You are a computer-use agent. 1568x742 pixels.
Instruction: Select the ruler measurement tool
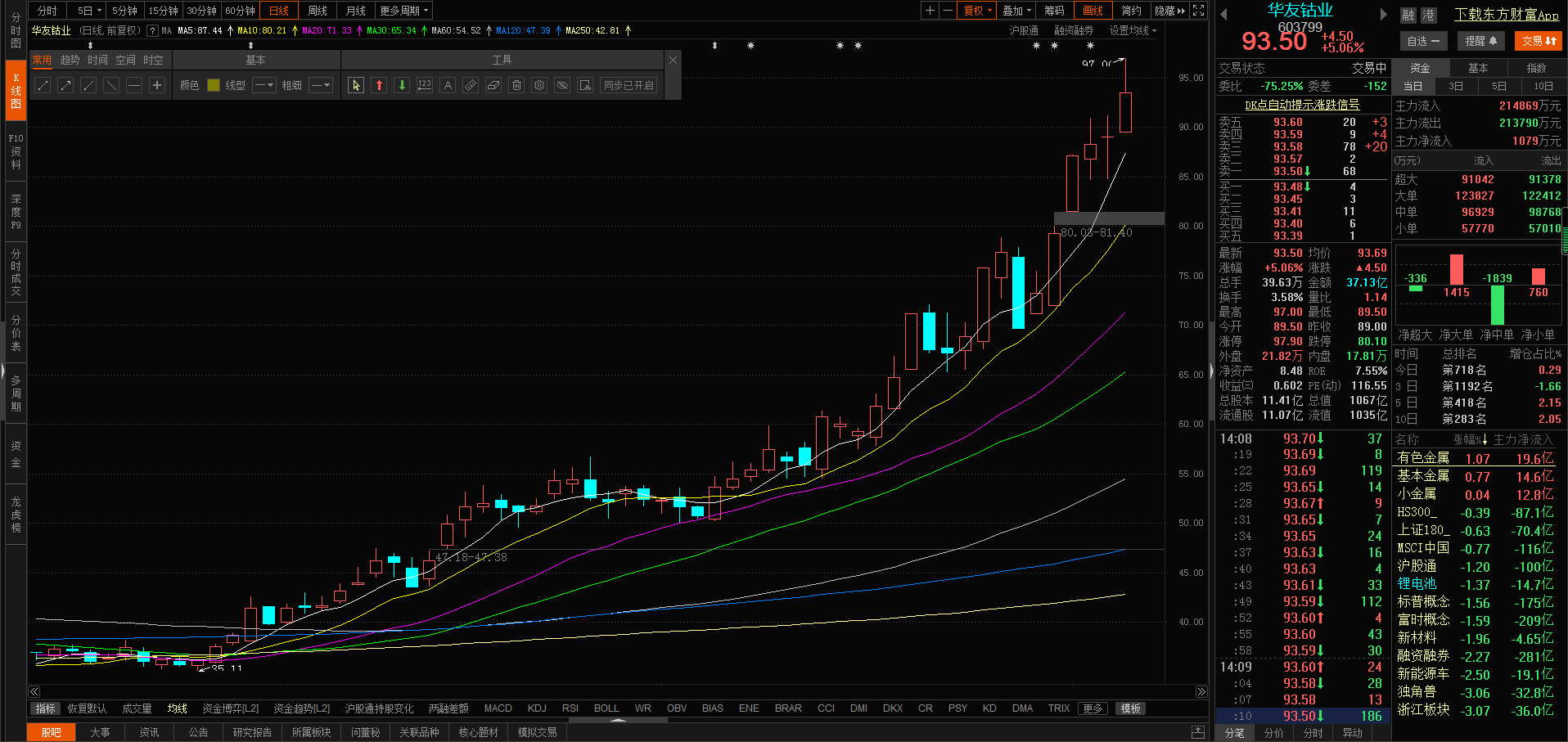[x=471, y=85]
